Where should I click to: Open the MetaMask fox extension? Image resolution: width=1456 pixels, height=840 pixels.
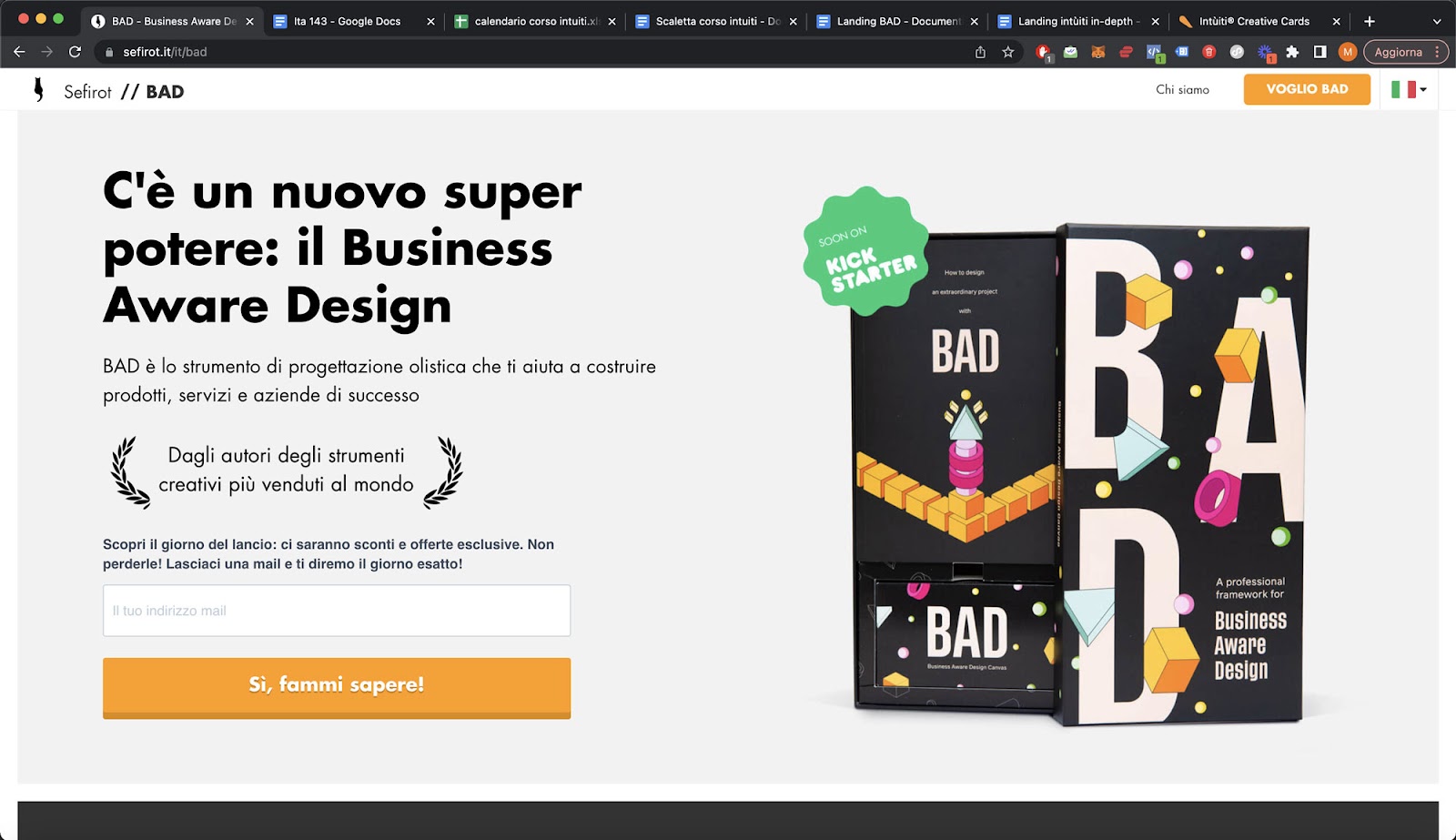click(1098, 52)
